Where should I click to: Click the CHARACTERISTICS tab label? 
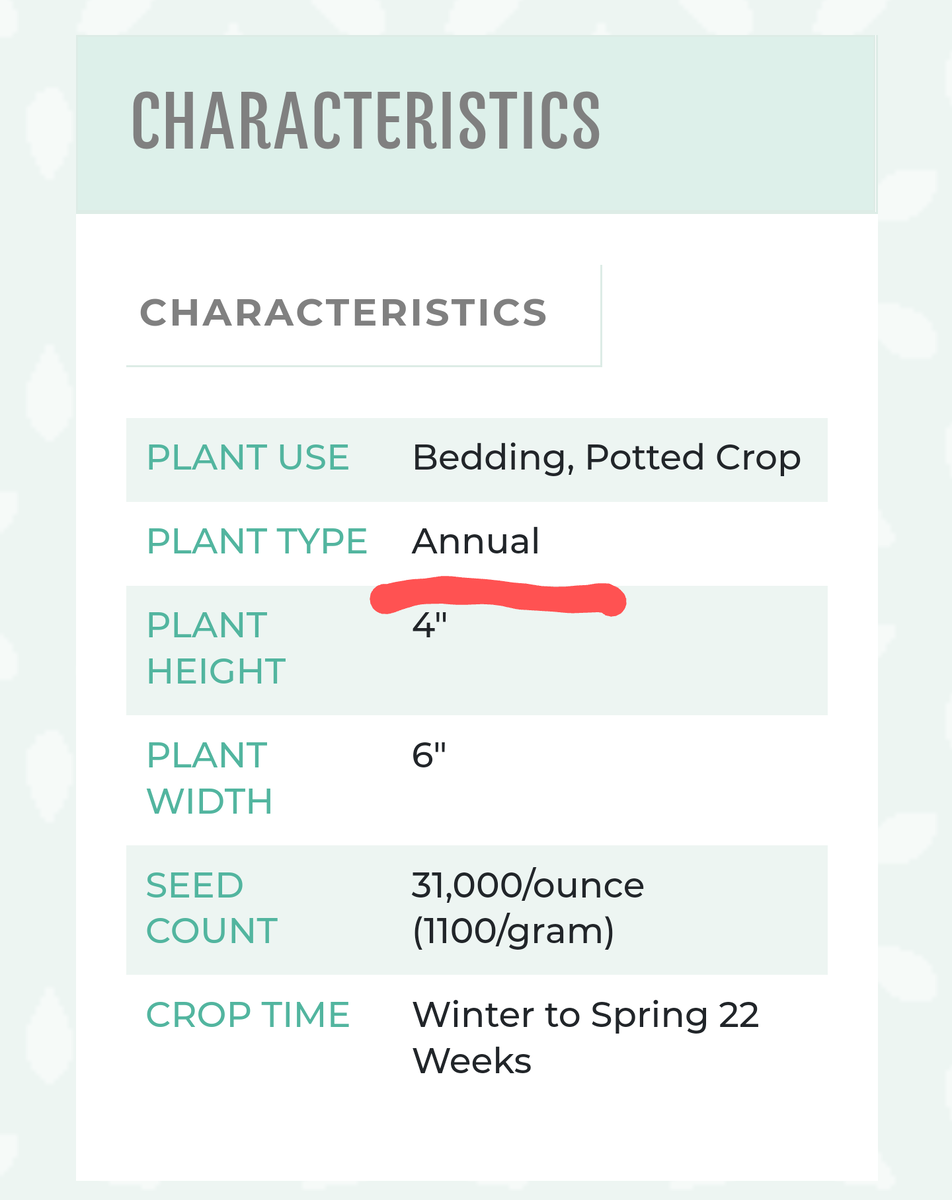pyautogui.click(x=343, y=313)
